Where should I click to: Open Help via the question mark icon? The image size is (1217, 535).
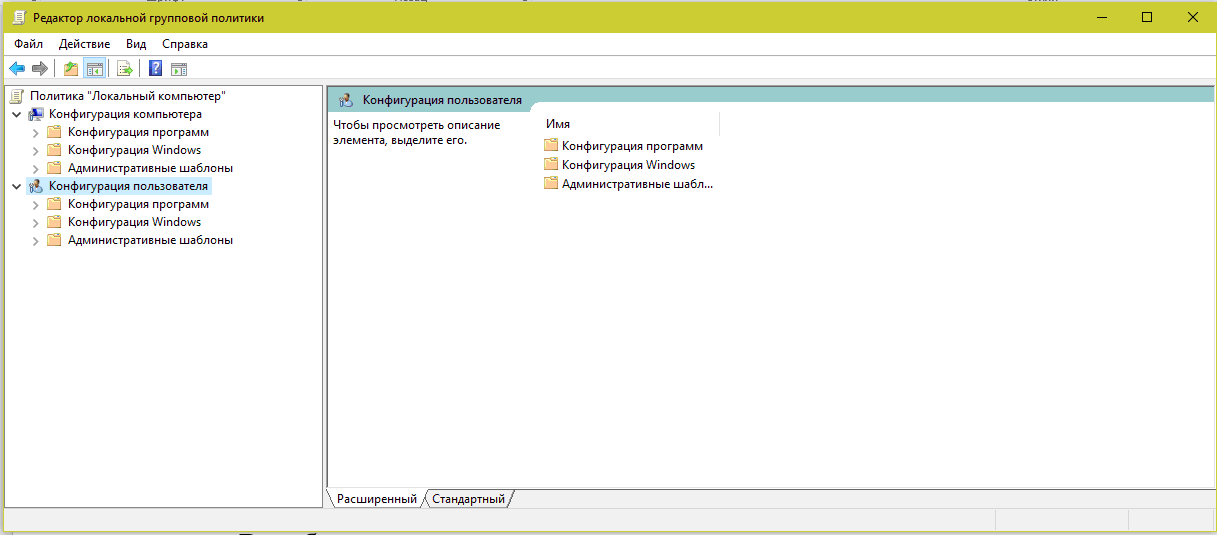coord(156,69)
